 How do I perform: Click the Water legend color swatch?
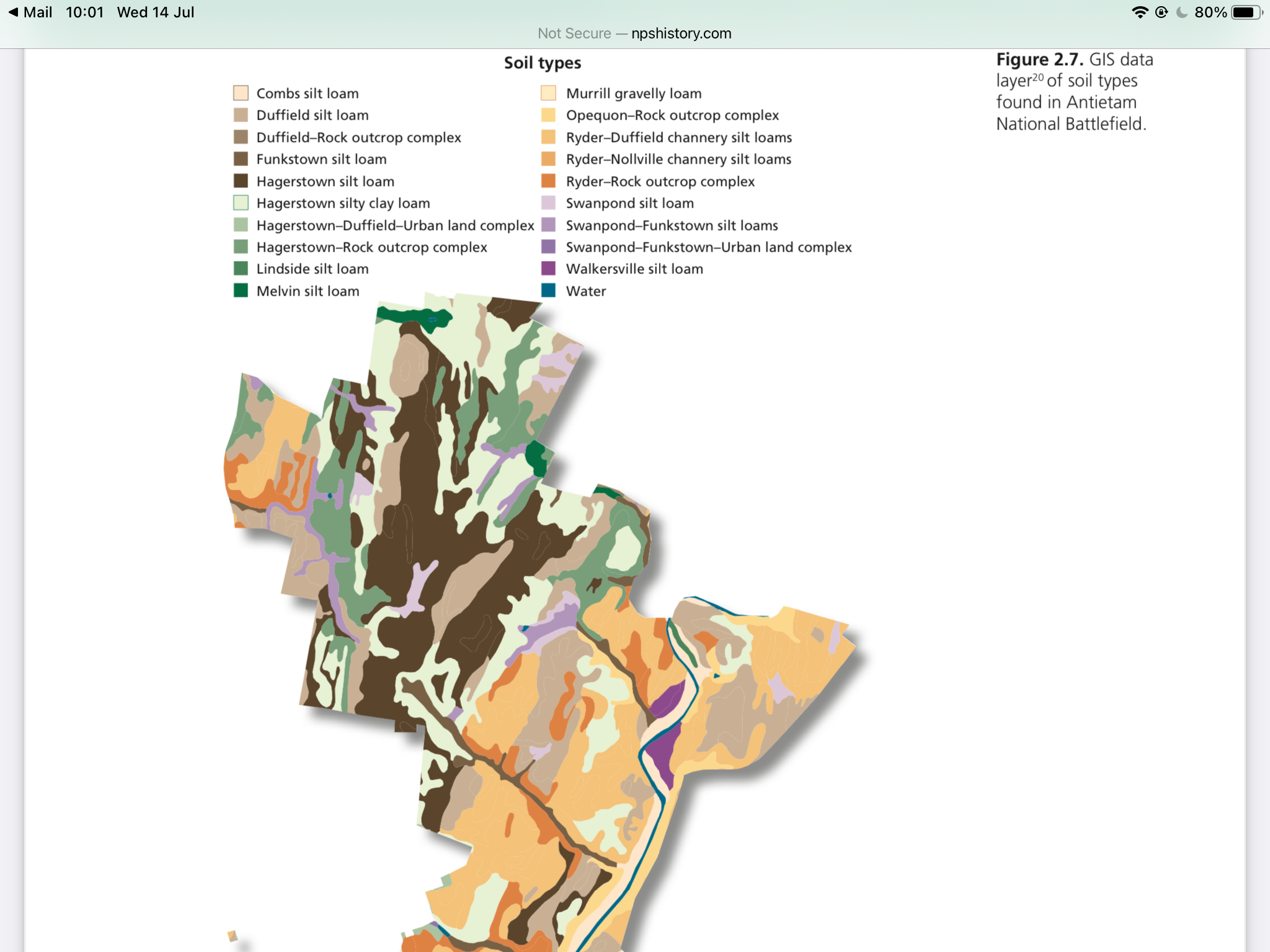pos(548,291)
